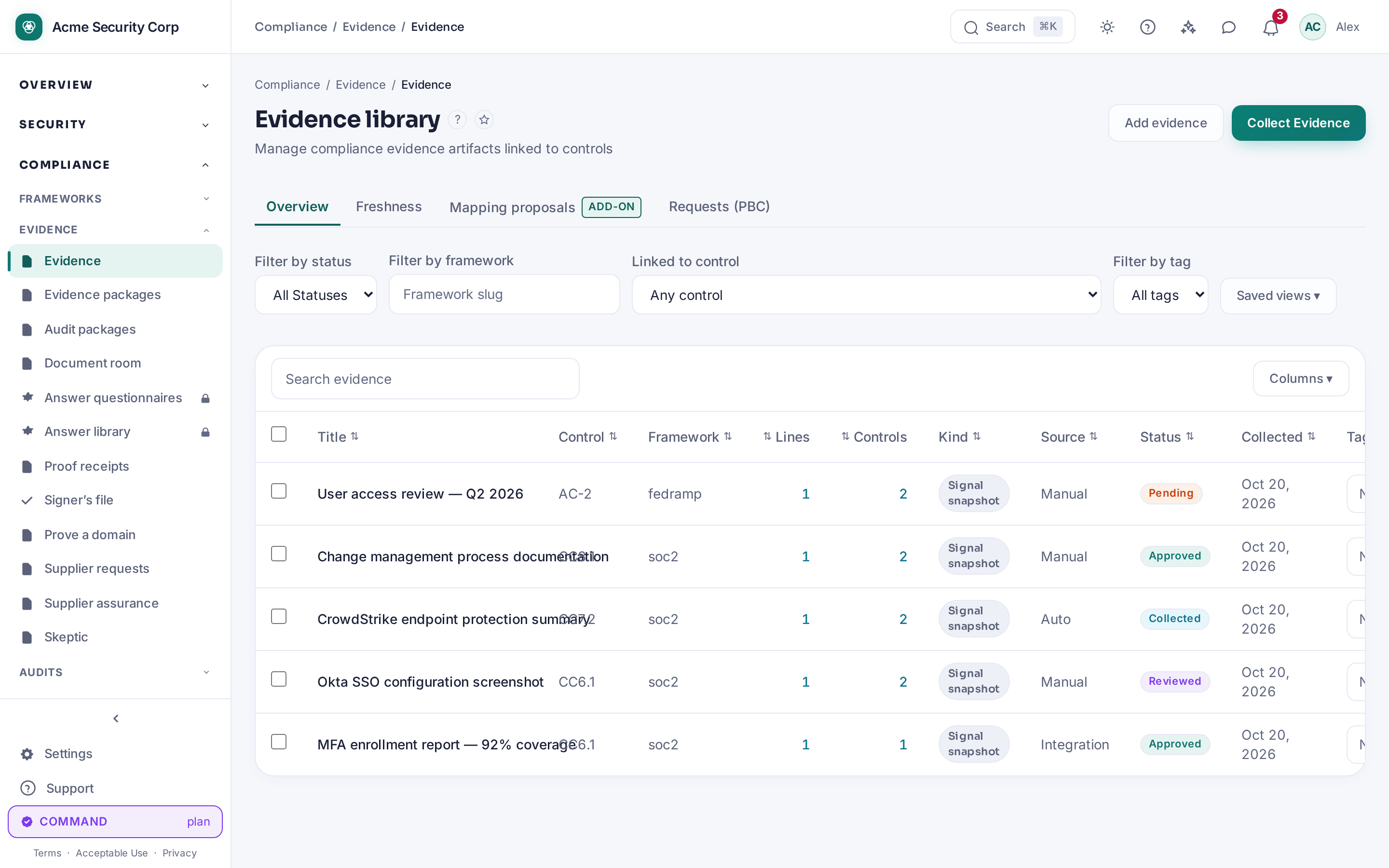Click the Acme Security Corp logo icon
Viewport: 1389px width, 868px height.
click(29, 27)
